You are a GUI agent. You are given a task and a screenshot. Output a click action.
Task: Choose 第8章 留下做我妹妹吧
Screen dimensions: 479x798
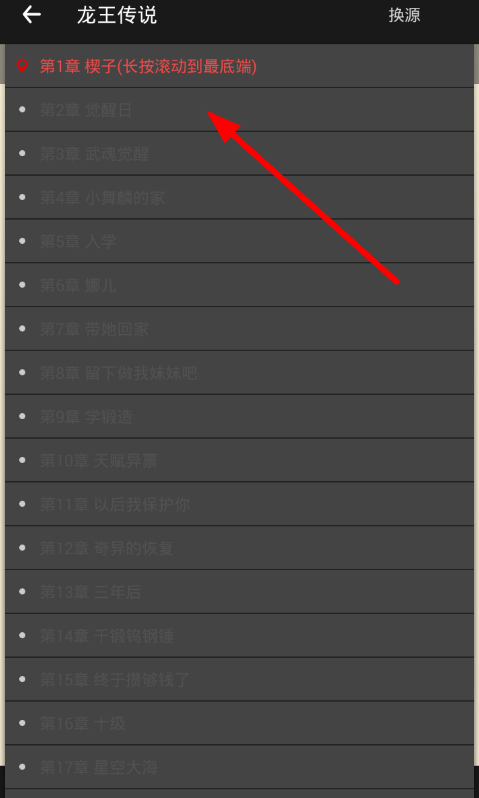(x=240, y=373)
